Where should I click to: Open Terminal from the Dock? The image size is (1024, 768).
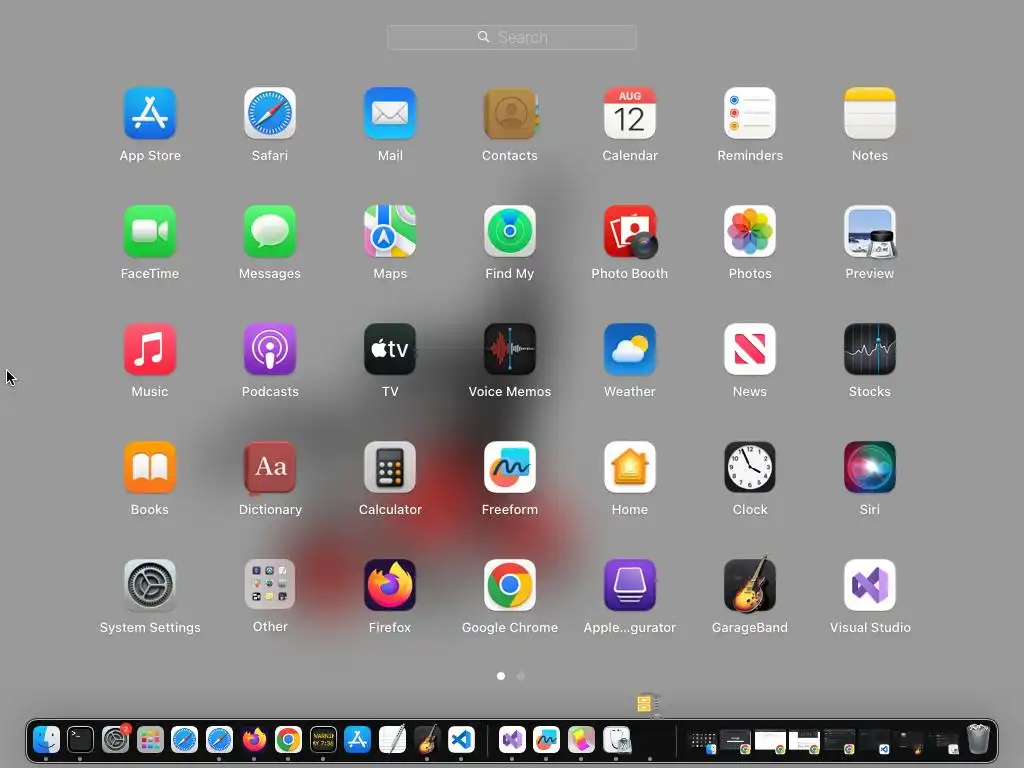coord(80,740)
